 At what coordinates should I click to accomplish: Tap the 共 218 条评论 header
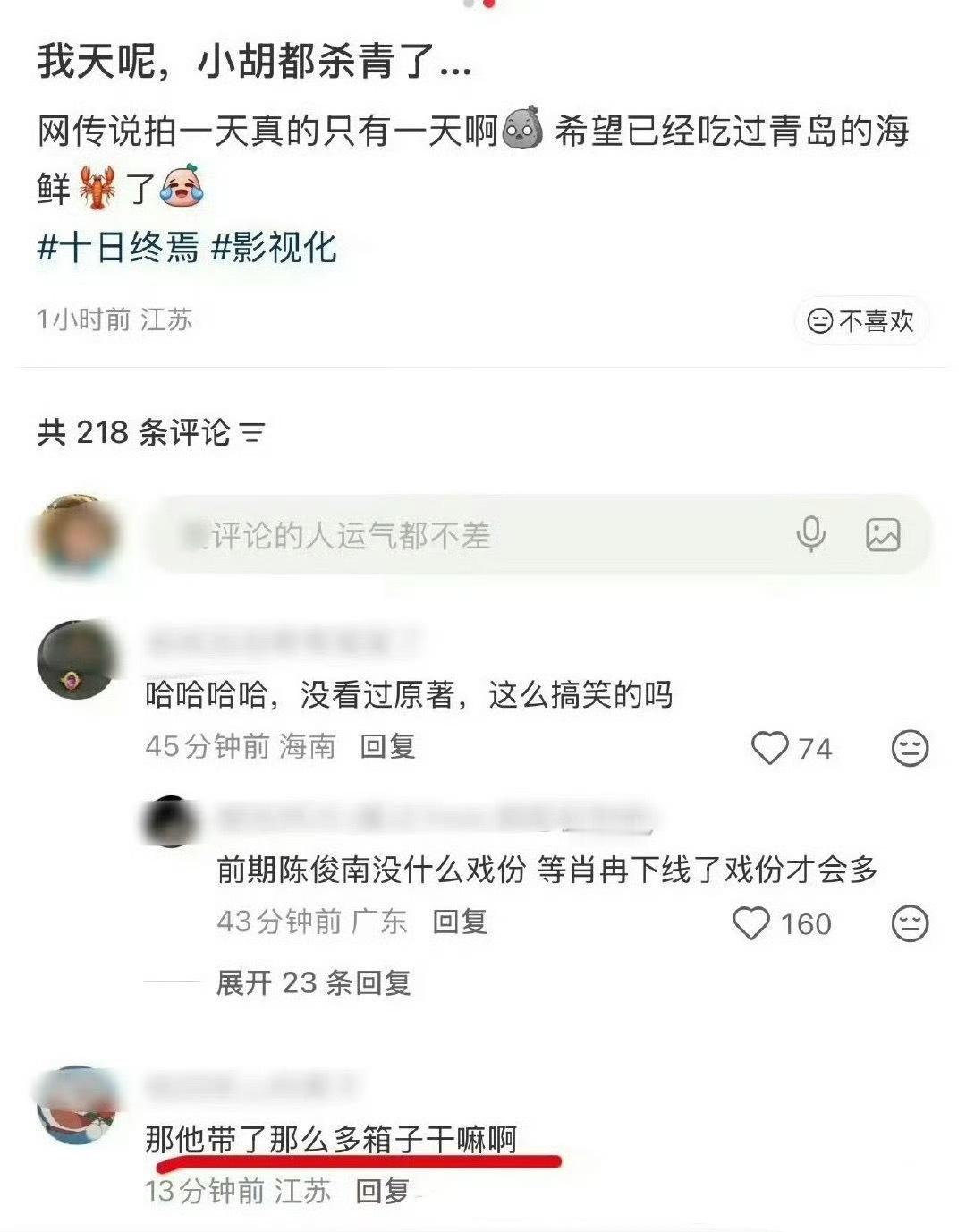pos(134,433)
